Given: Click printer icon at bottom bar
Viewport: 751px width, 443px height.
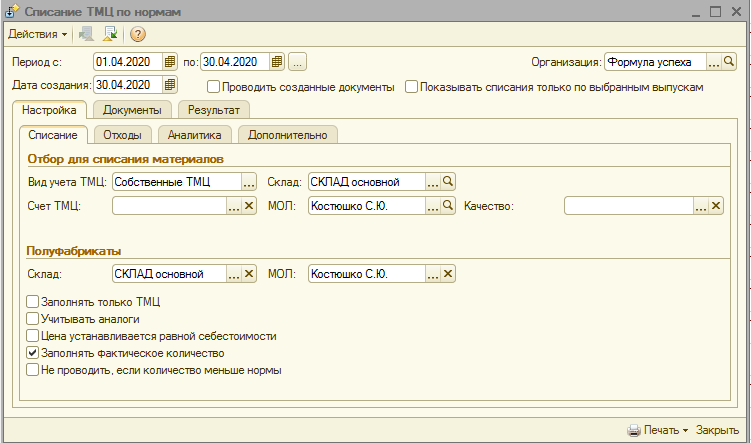Looking at the screenshot, I should (633, 430).
